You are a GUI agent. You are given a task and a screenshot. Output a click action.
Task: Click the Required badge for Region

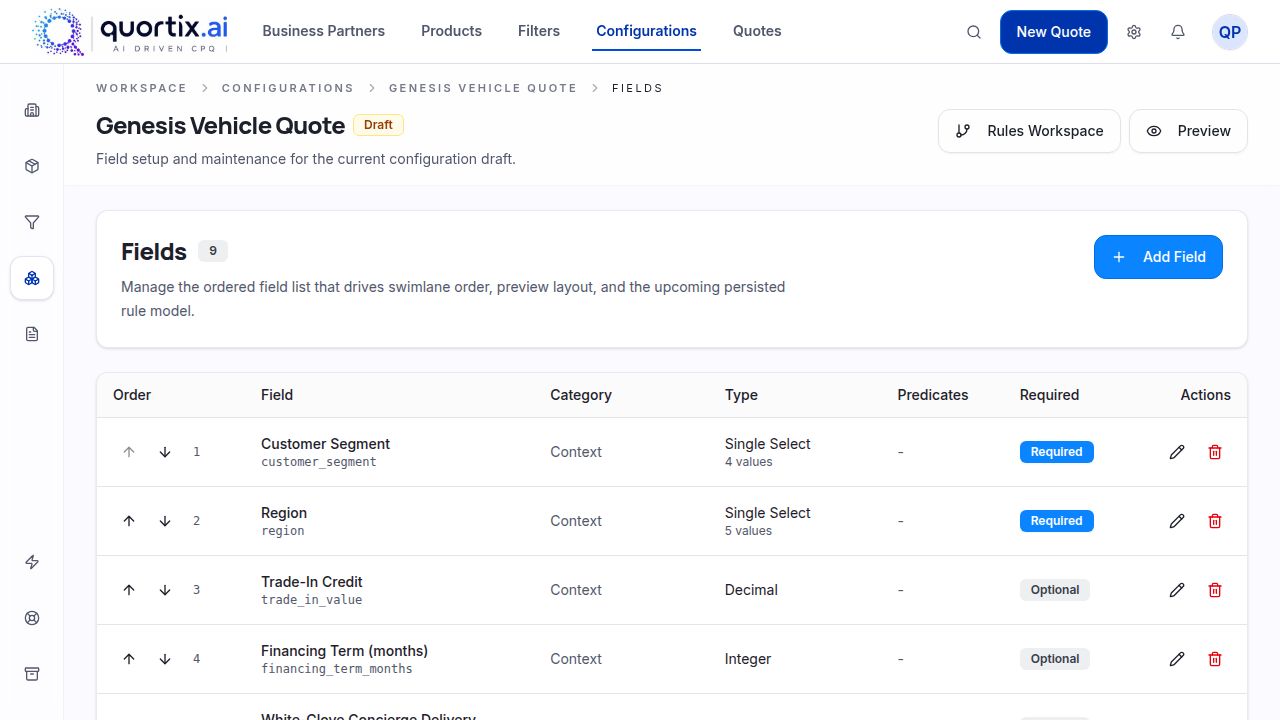tap(1057, 521)
